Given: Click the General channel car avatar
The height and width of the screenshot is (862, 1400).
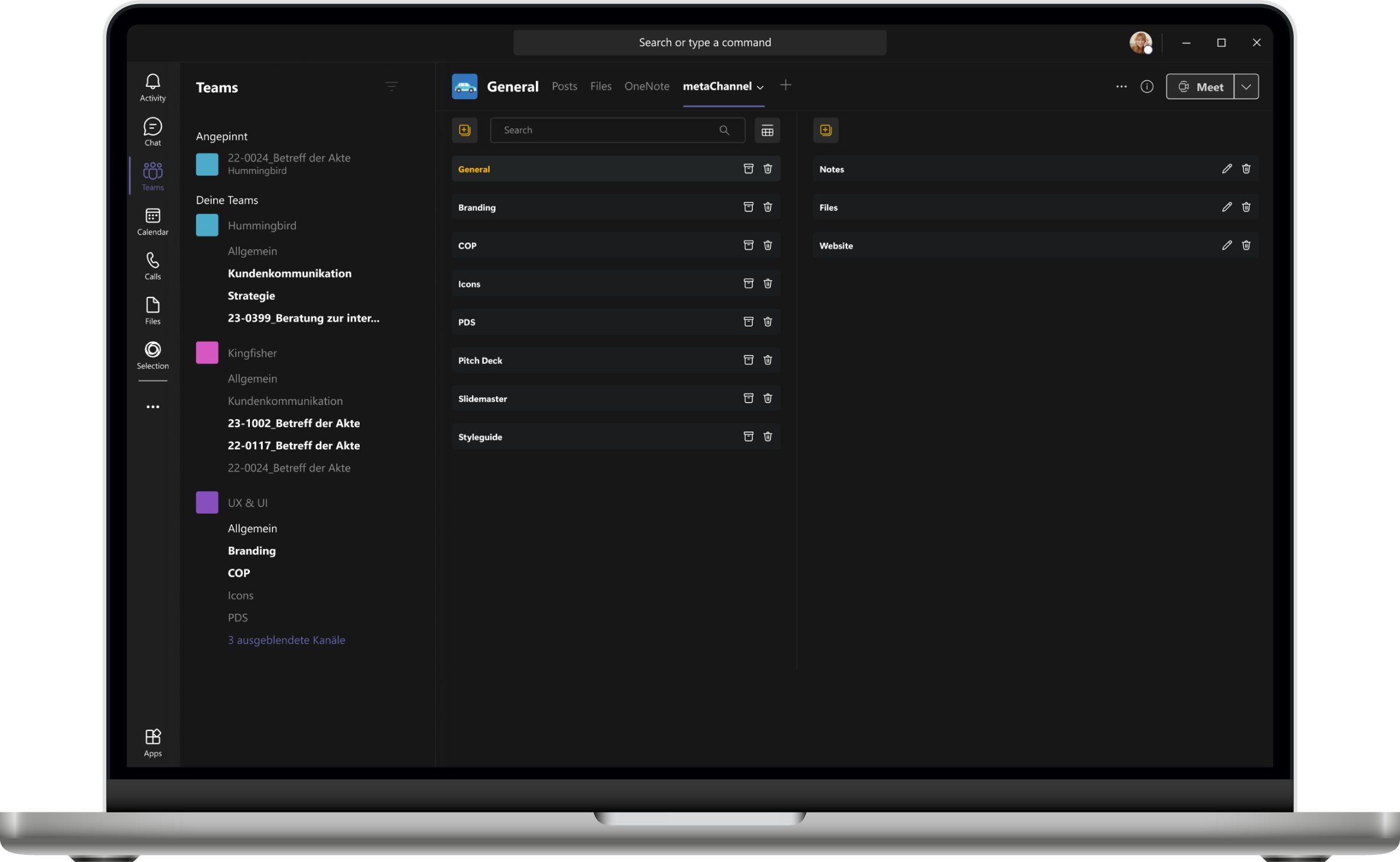Looking at the screenshot, I should (x=464, y=87).
